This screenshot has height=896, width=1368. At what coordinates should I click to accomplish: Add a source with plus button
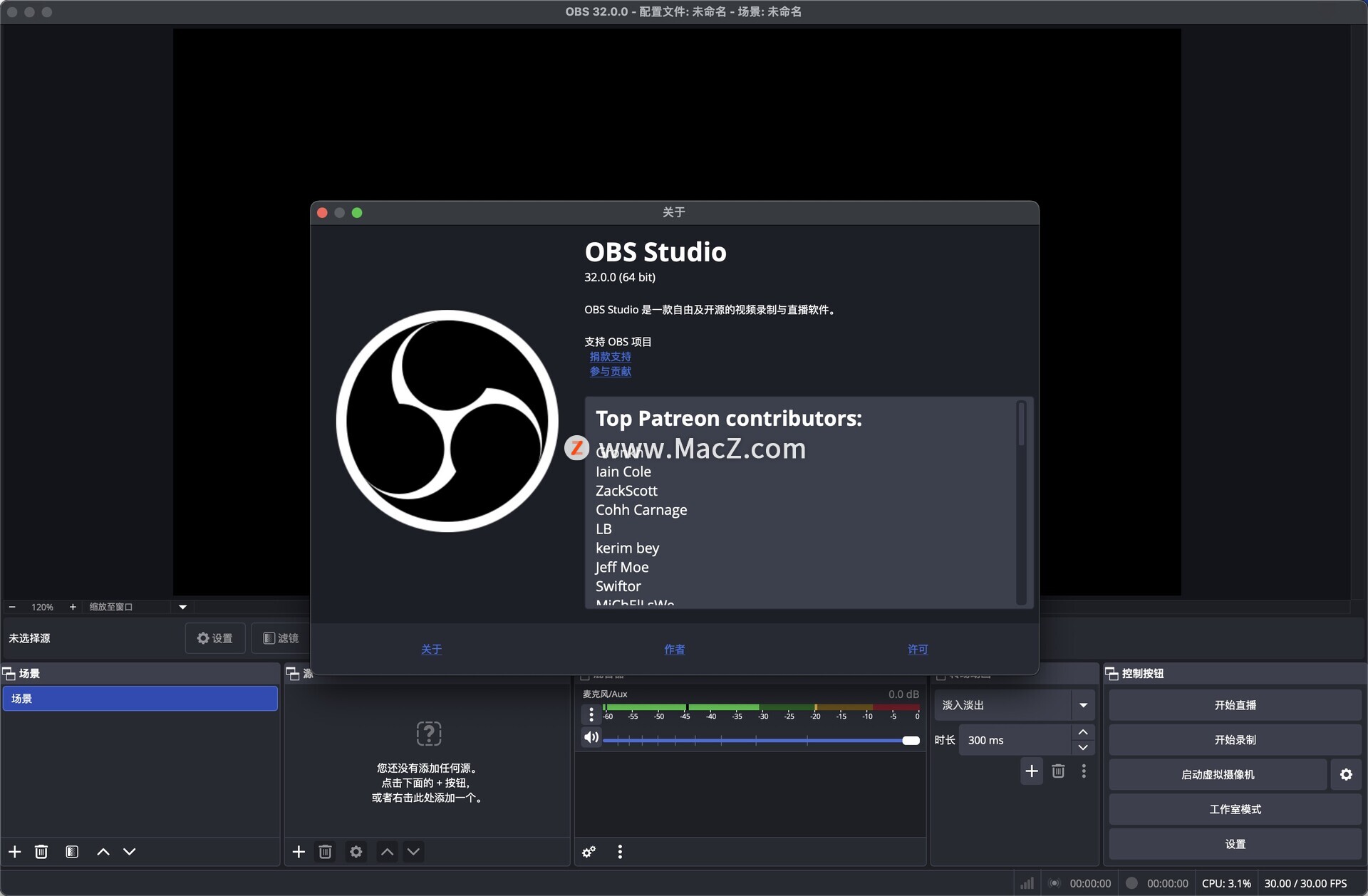click(299, 852)
